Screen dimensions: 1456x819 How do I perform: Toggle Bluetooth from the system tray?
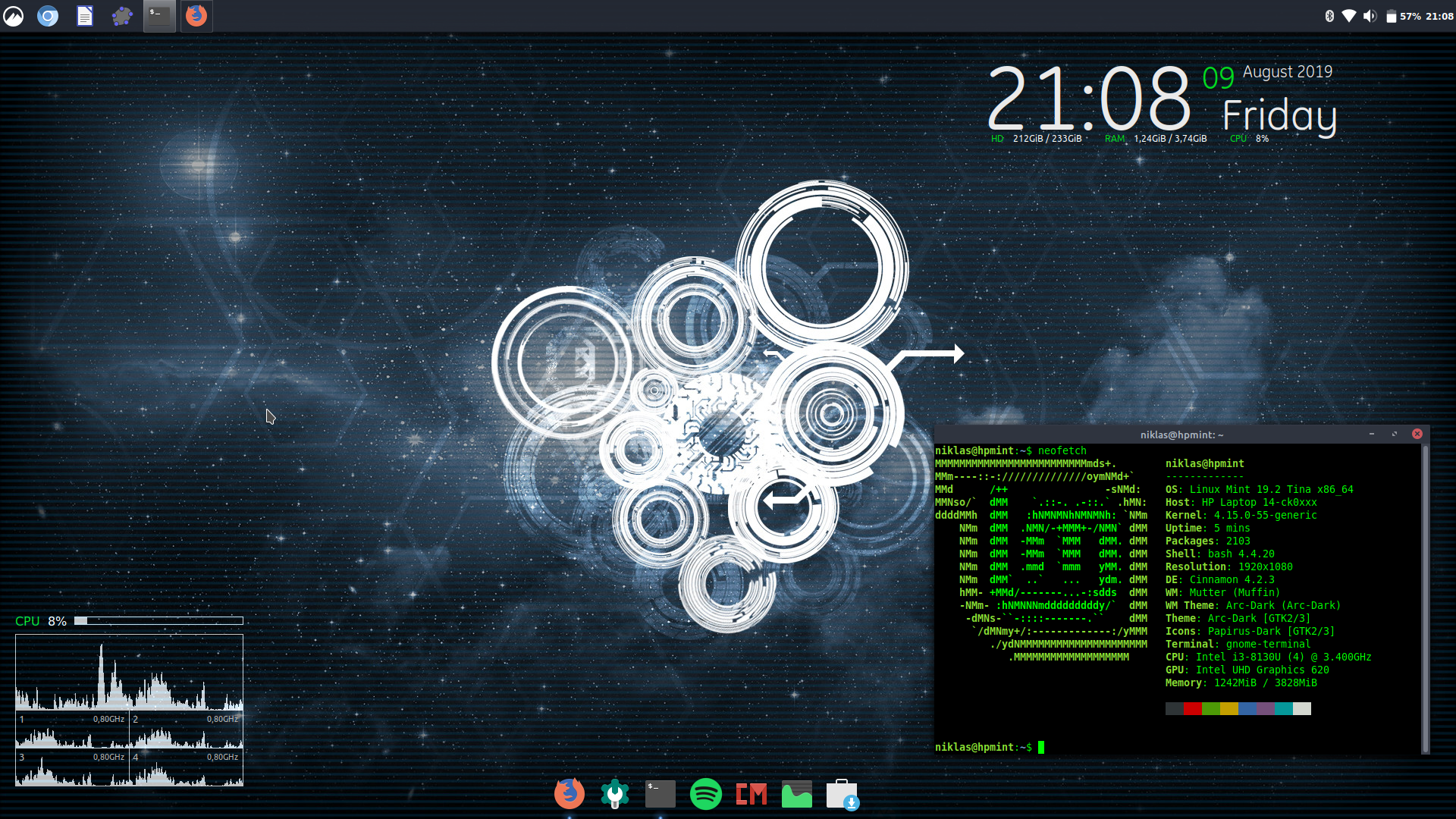(x=1329, y=15)
